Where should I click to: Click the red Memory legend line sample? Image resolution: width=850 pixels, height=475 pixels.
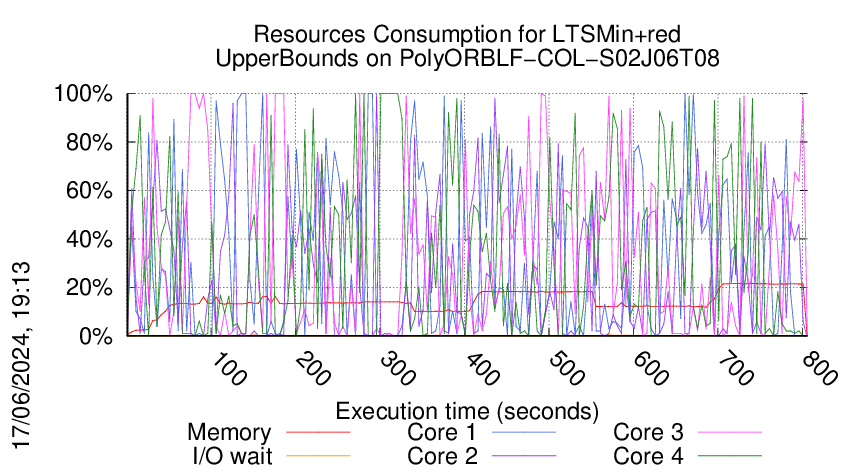tap(318, 432)
